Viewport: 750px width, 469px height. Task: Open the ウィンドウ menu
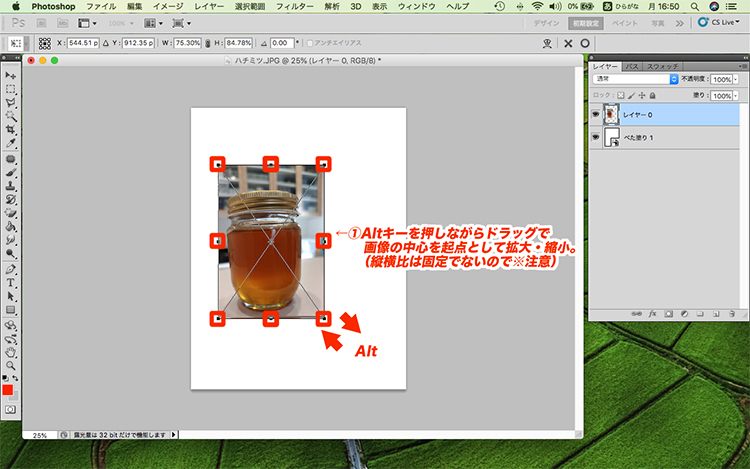coord(417,6)
